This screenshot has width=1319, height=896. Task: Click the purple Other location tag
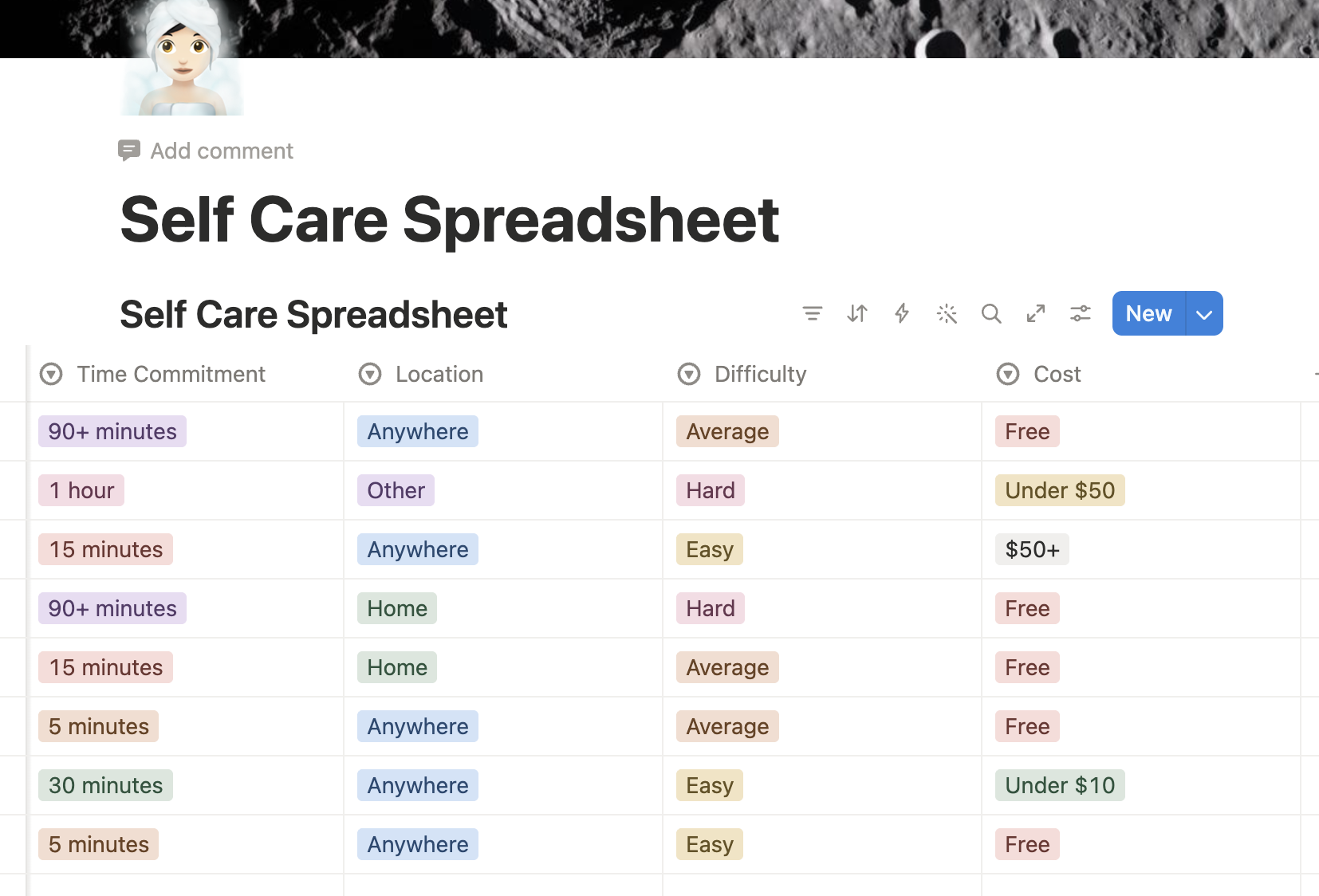pyautogui.click(x=396, y=490)
